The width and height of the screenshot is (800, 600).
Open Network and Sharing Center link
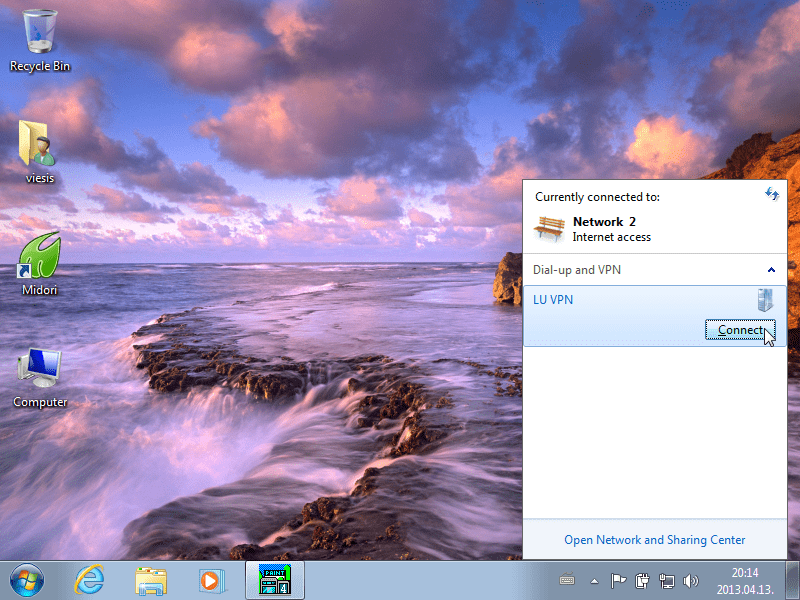[x=655, y=540]
